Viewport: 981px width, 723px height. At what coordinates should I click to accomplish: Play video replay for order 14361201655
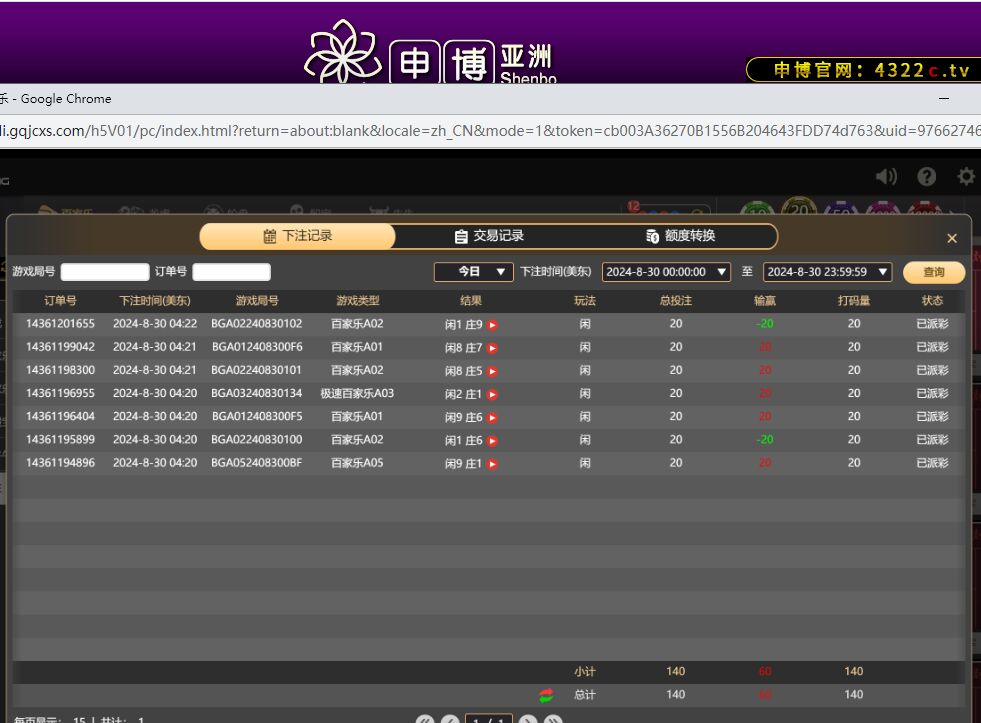click(493, 325)
